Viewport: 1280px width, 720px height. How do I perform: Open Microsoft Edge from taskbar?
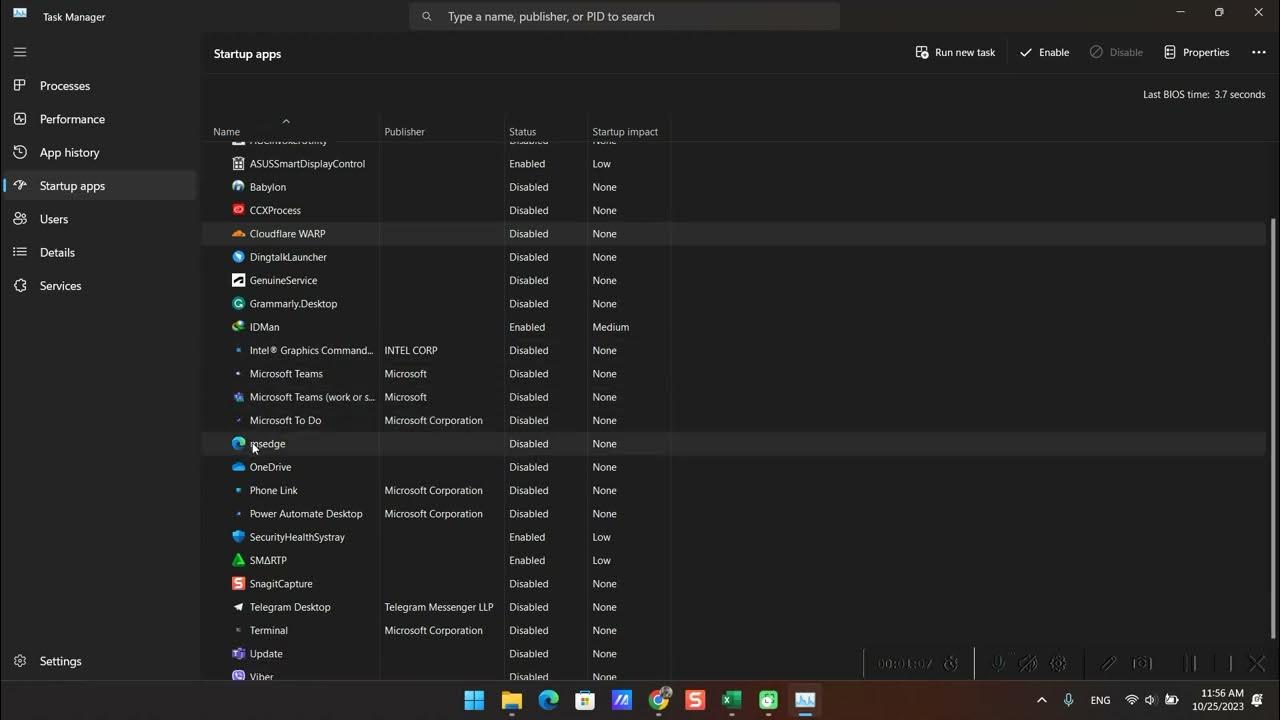pyautogui.click(x=549, y=700)
